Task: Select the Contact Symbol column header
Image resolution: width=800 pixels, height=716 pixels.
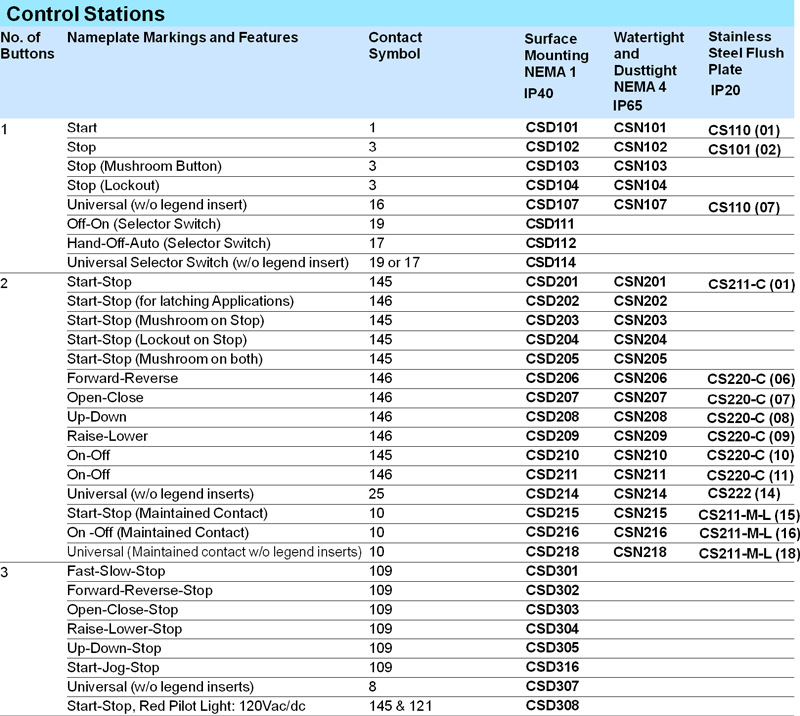Action: tap(395, 45)
